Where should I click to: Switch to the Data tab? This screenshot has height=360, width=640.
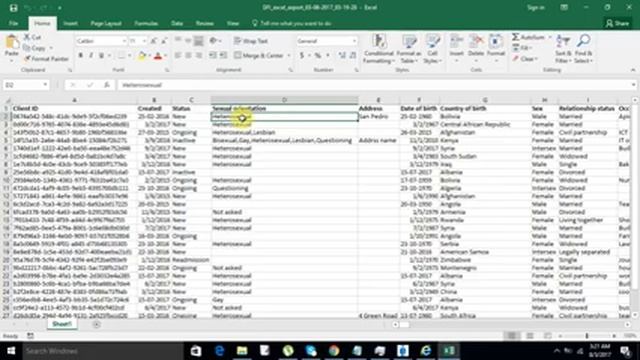click(x=177, y=23)
